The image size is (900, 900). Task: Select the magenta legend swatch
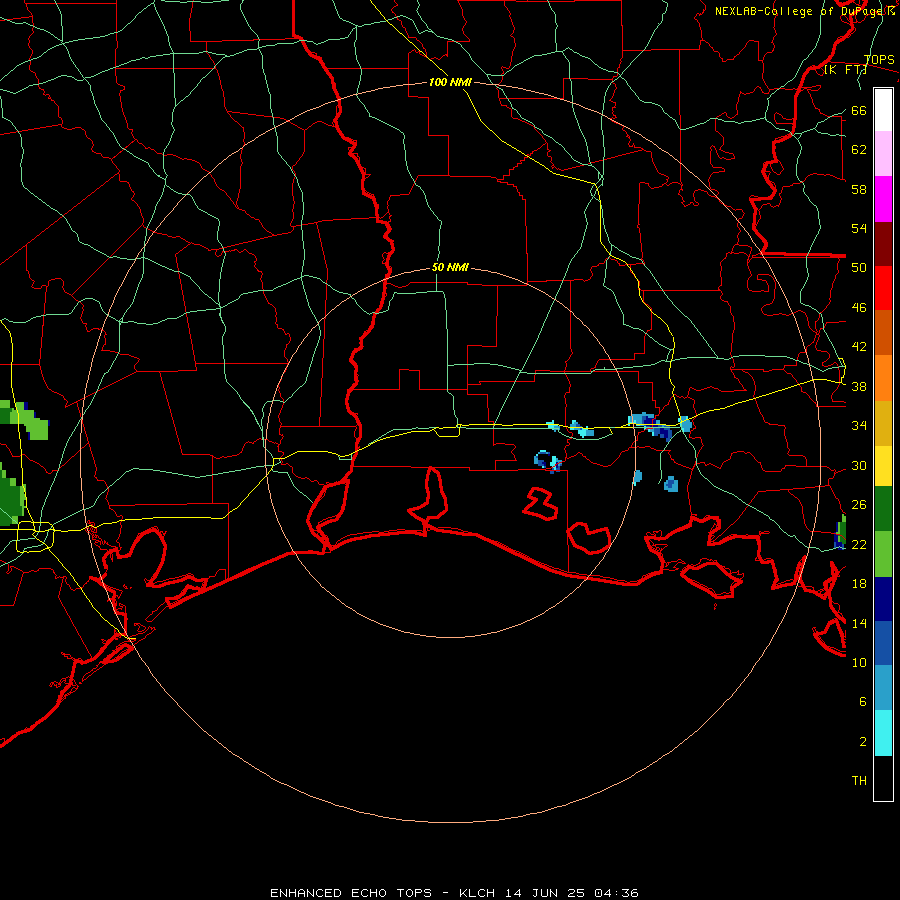(883, 199)
